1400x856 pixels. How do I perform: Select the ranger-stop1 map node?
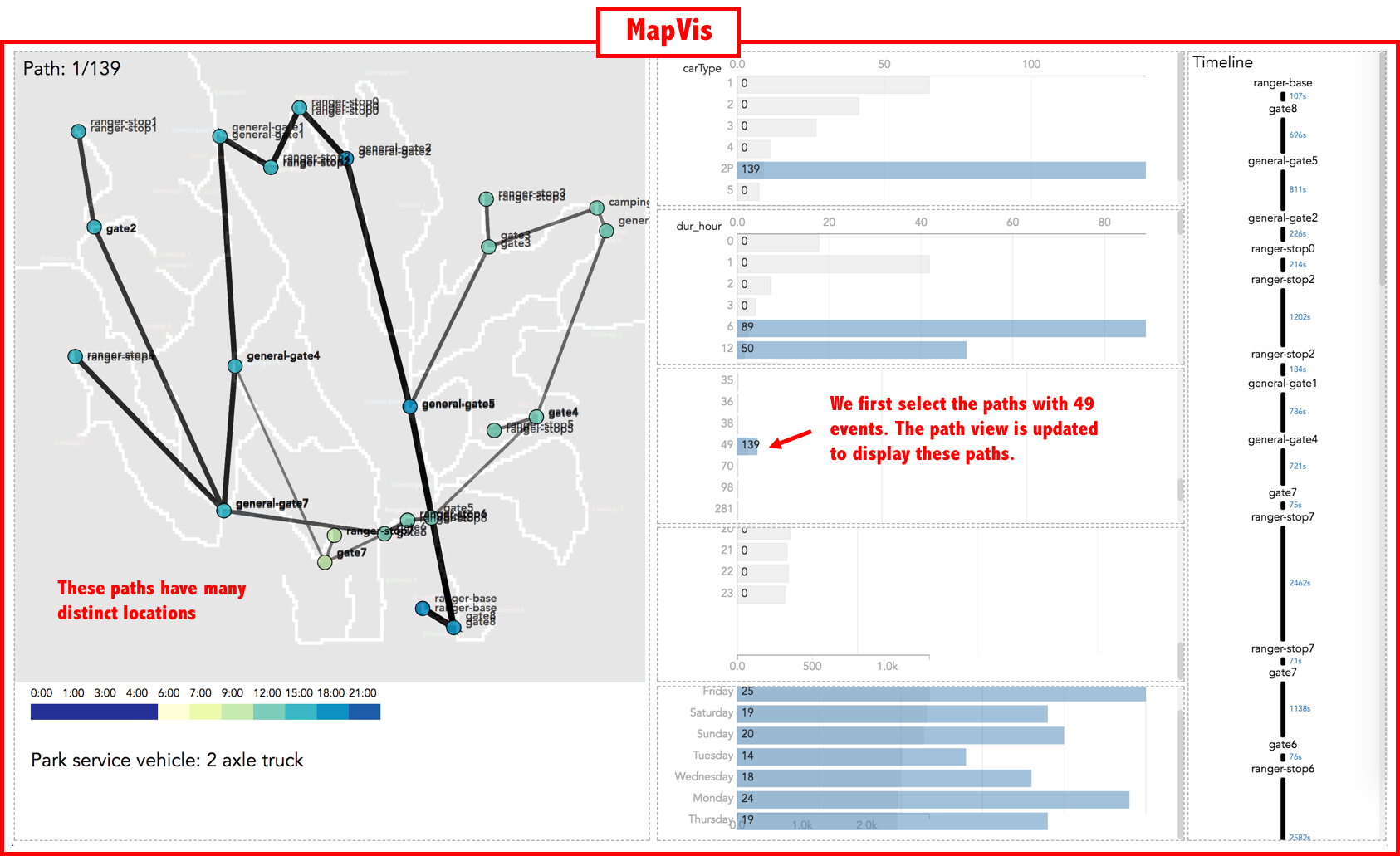click(x=78, y=131)
